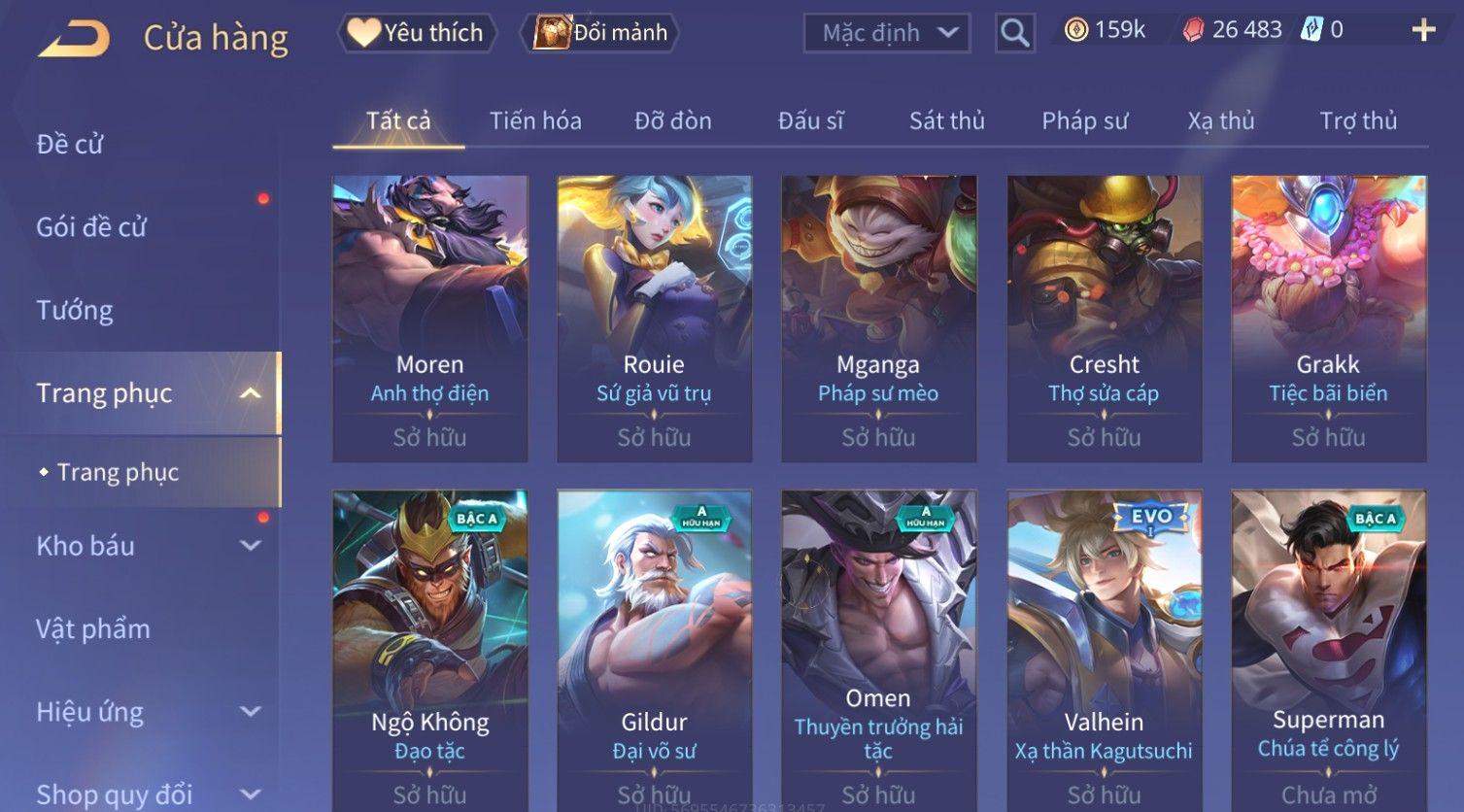
Task: Click the blue voucher currency icon
Action: [1311, 30]
